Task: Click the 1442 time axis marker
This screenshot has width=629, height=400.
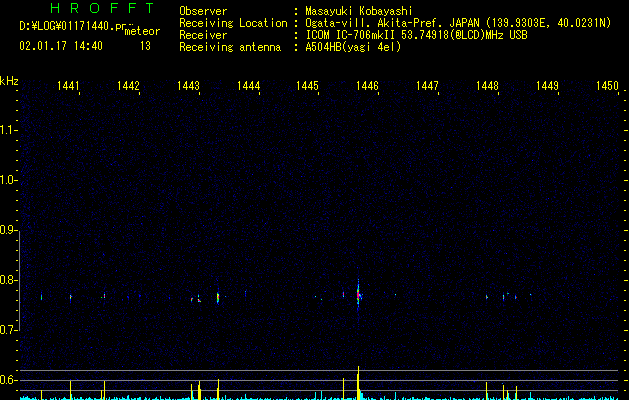Action: 128,86
